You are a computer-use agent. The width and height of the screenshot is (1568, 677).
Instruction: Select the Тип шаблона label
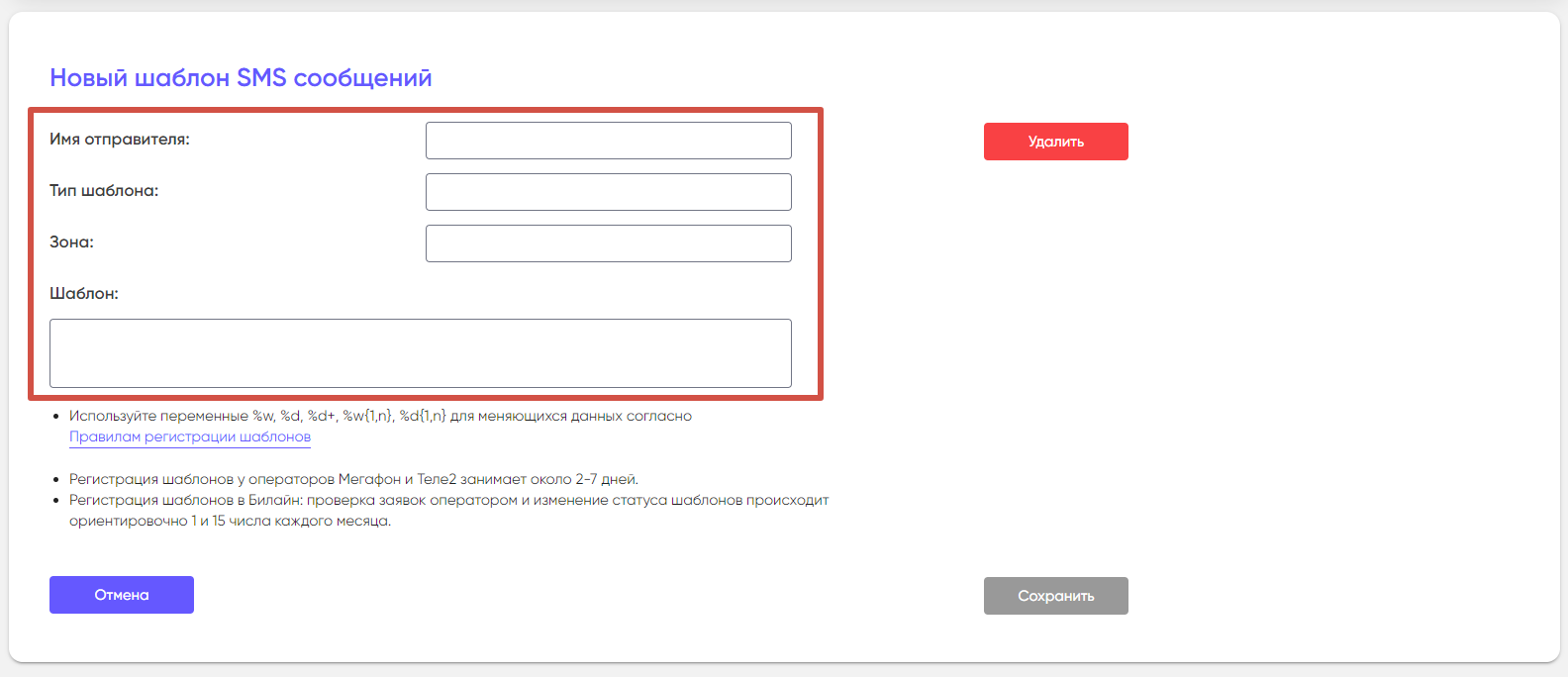tap(104, 191)
